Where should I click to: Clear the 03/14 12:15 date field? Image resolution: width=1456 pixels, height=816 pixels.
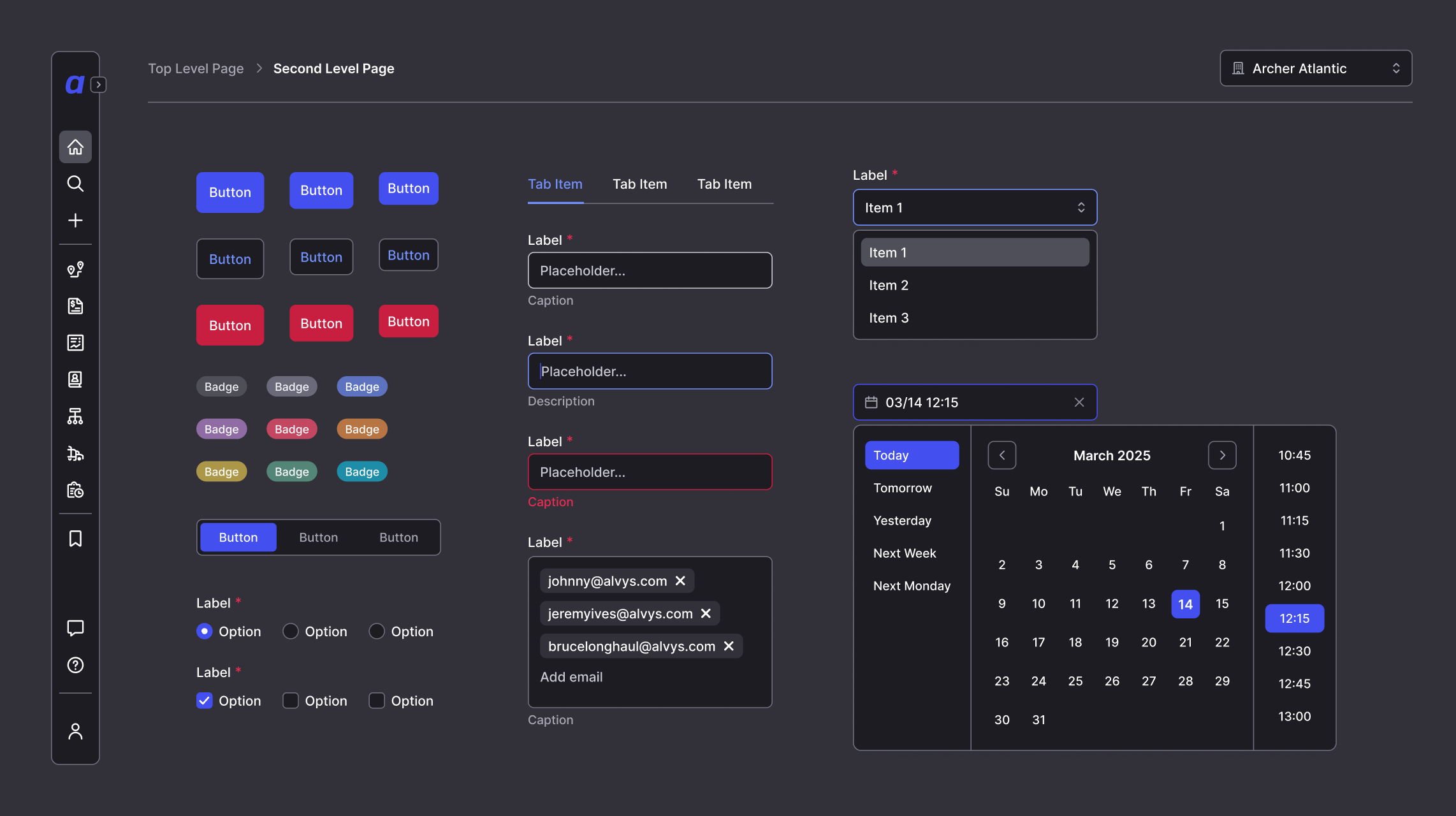tap(1079, 402)
